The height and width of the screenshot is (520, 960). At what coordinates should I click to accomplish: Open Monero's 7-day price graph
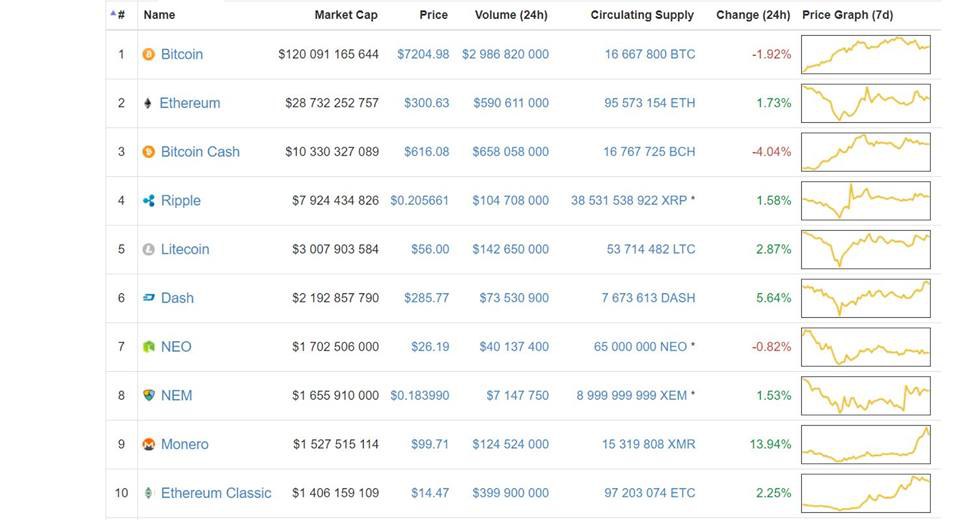866,444
